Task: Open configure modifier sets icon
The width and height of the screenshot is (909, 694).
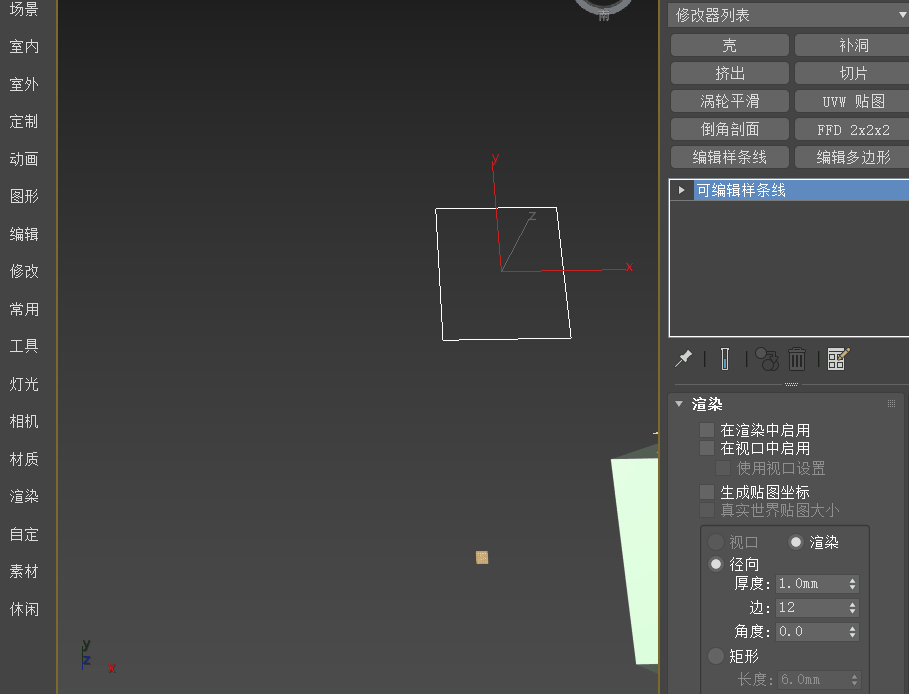Action: tap(838, 359)
